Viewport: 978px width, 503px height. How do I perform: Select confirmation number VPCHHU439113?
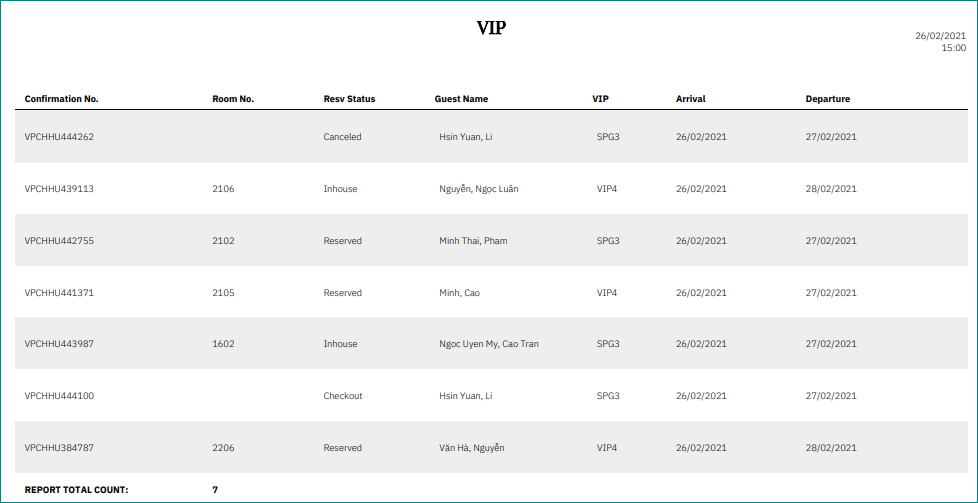(59, 189)
